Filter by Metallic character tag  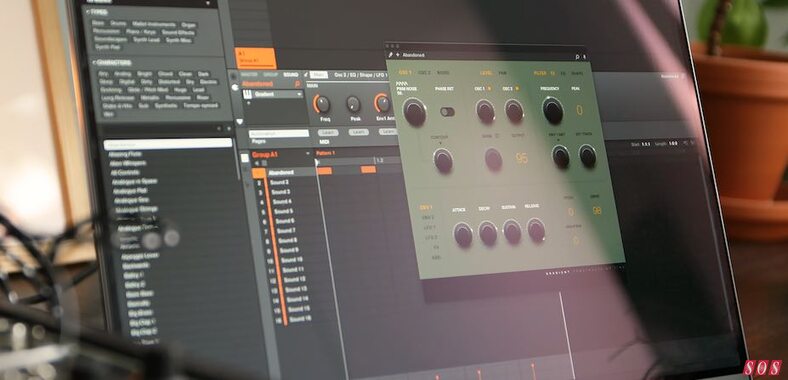[x=150, y=98]
